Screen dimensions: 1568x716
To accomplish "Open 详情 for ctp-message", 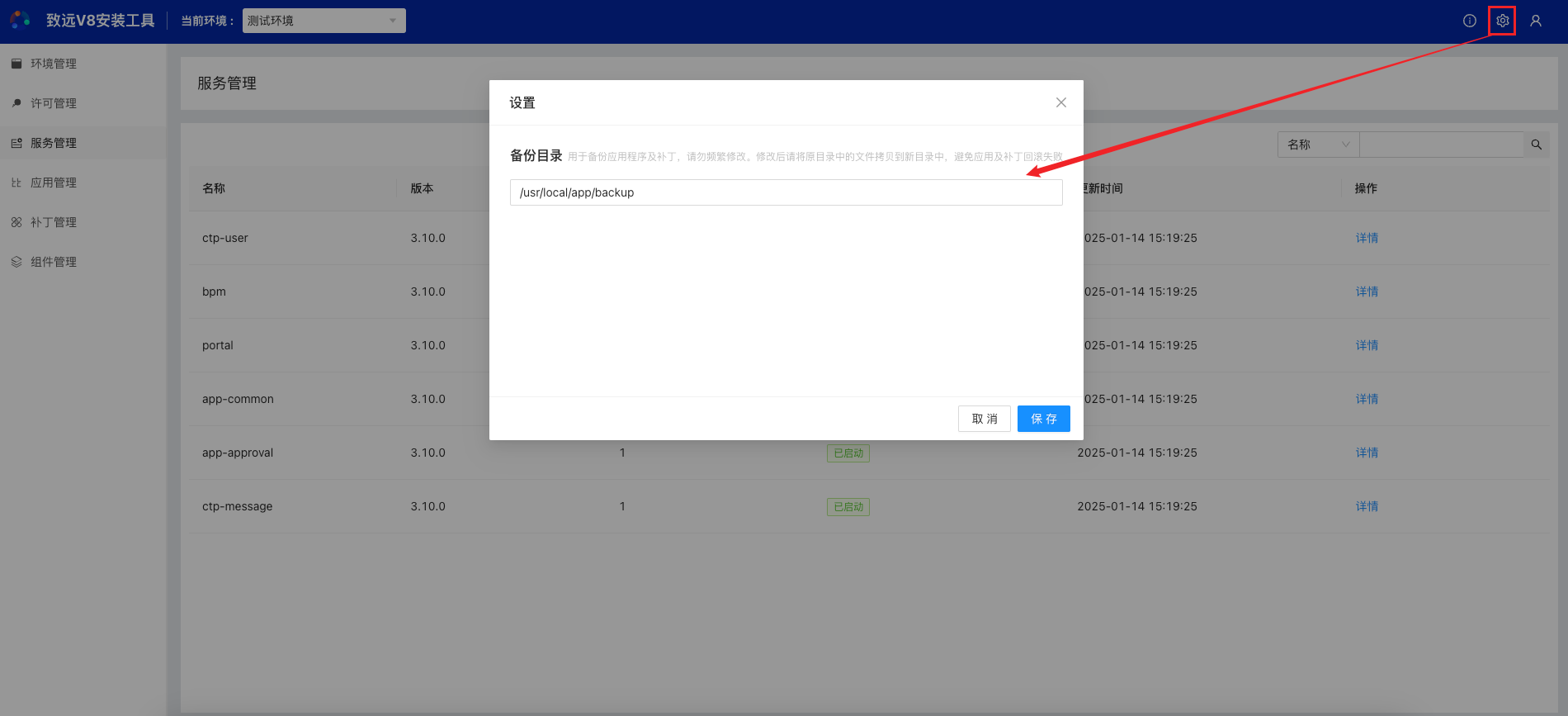I will pos(1367,506).
